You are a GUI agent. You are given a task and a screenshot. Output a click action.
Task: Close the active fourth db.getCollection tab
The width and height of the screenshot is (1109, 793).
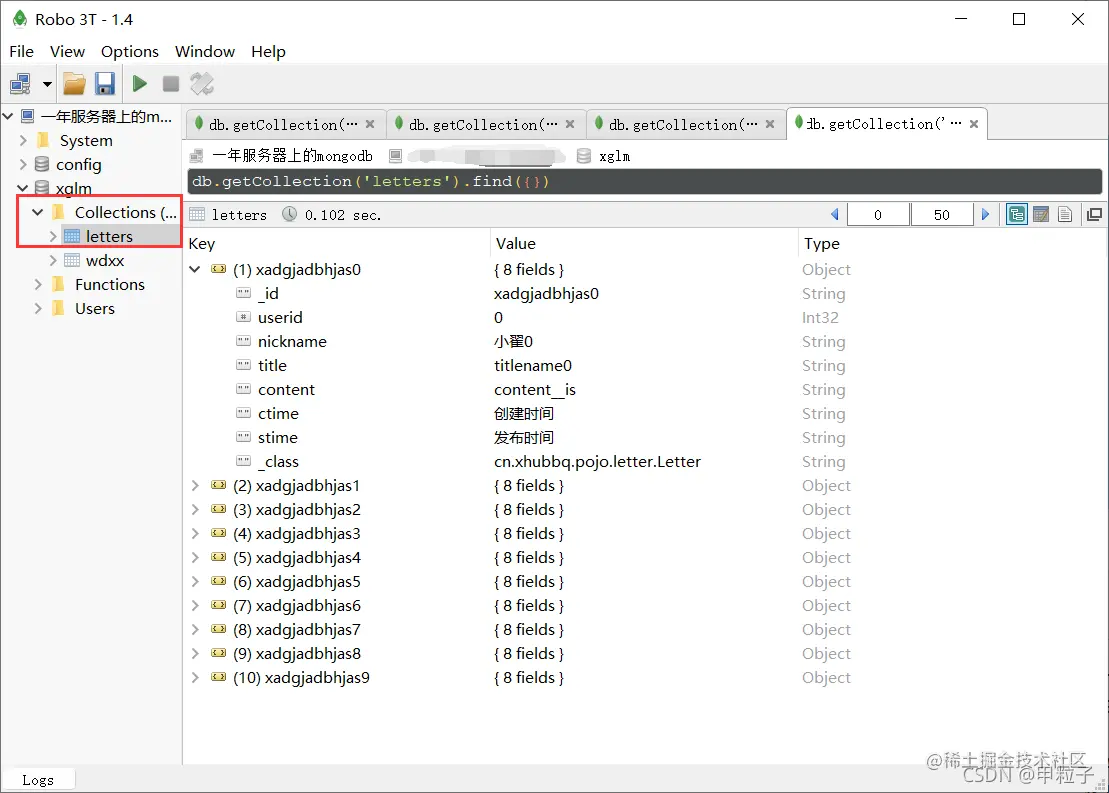(x=974, y=124)
